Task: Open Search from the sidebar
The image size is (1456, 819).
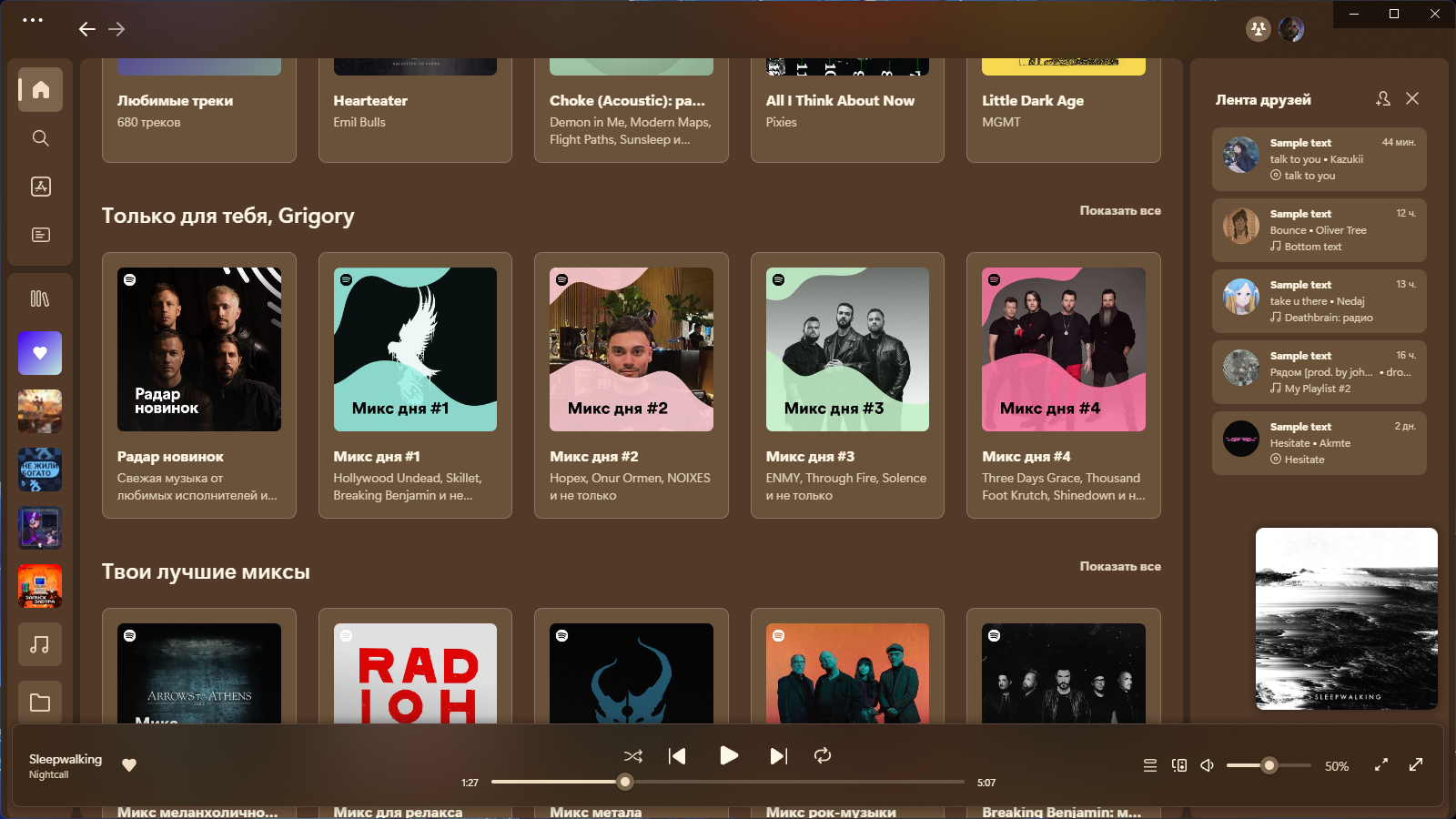Action: pos(40,138)
